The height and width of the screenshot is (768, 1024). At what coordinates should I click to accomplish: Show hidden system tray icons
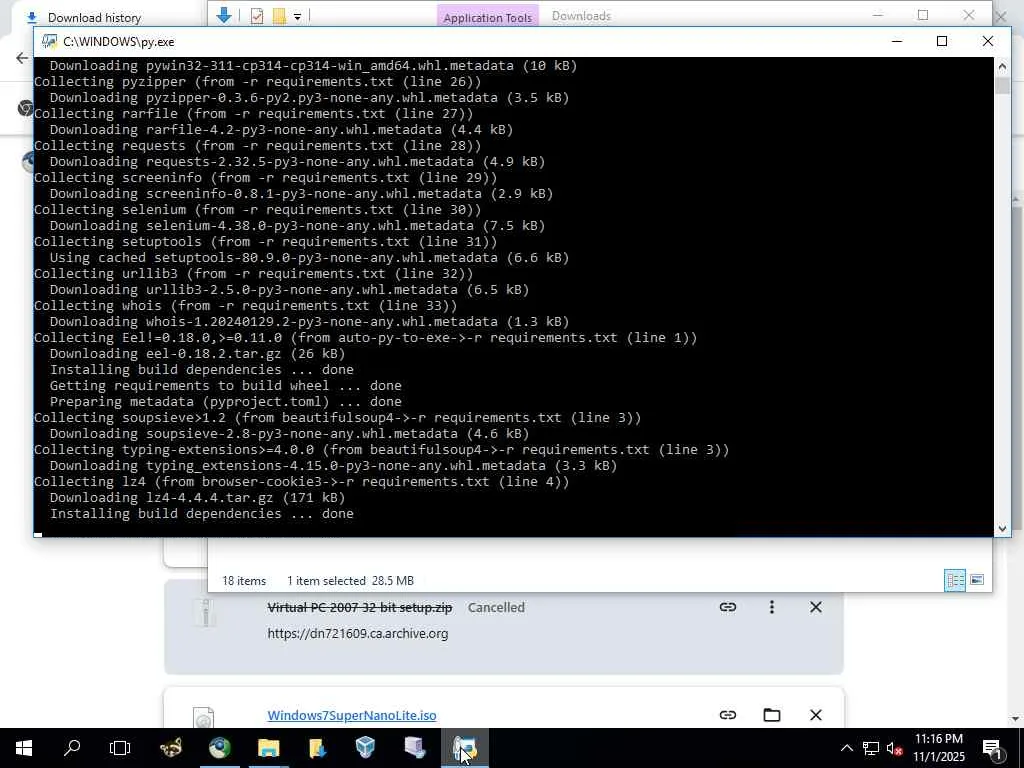coord(846,748)
